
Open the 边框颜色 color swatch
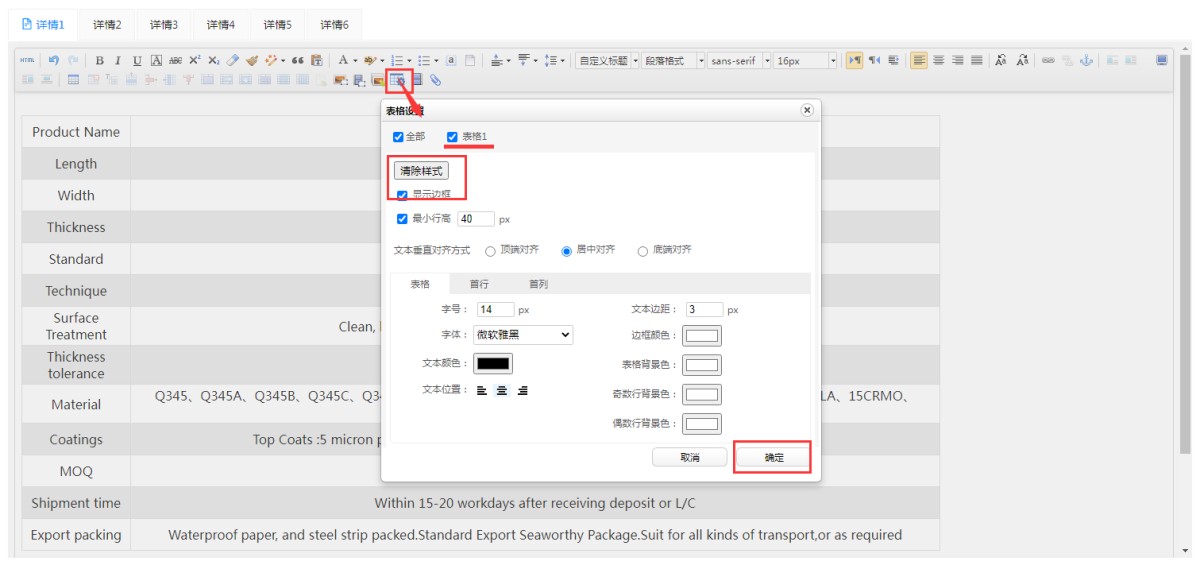point(702,336)
